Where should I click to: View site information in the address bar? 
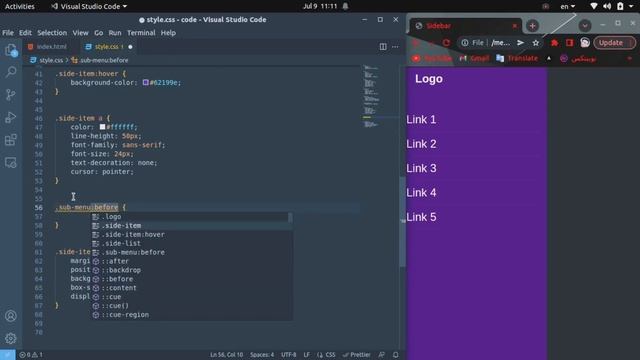pyautogui.click(x=464, y=43)
